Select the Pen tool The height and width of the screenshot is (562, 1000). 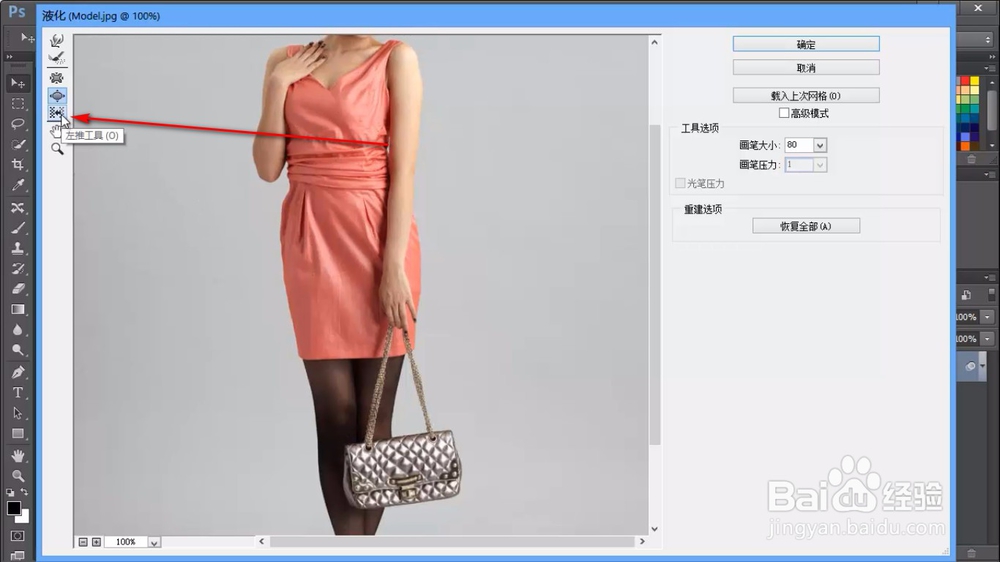(x=18, y=372)
